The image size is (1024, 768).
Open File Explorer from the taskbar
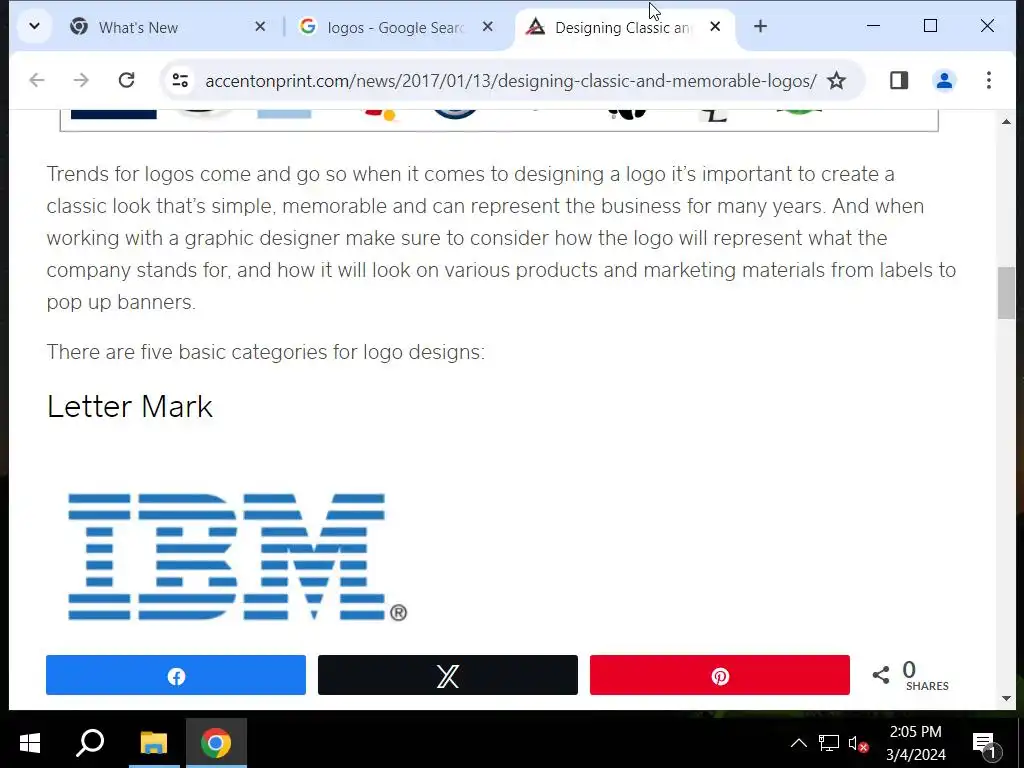pyautogui.click(x=154, y=743)
